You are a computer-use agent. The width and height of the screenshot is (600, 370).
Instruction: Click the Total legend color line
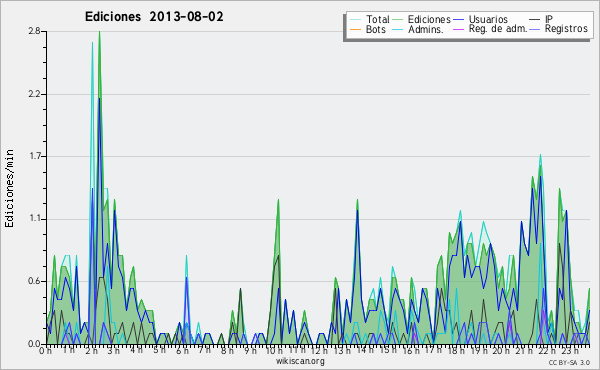tap(355, 20)
